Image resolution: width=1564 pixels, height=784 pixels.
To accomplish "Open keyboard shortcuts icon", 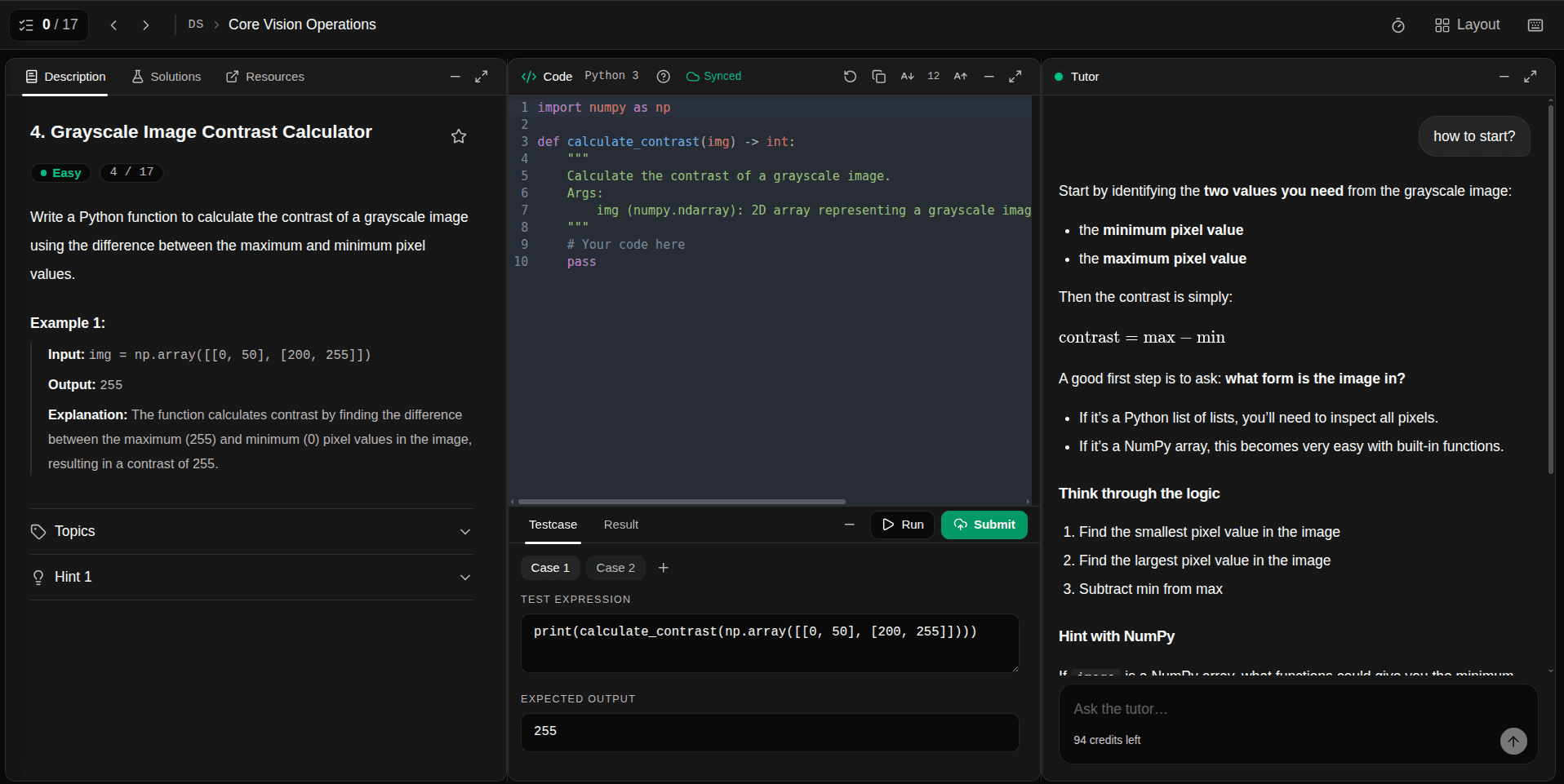I will [1535, 25].
